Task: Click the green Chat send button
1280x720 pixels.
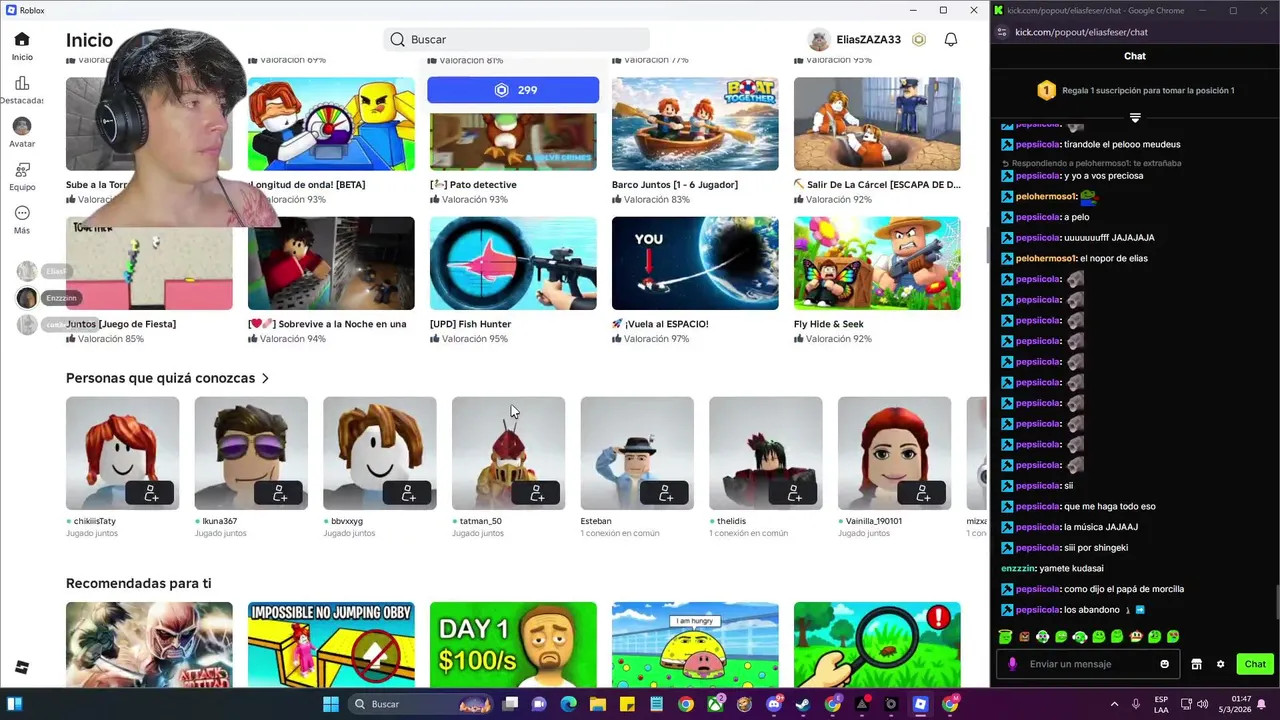Action: (1255, 664)
